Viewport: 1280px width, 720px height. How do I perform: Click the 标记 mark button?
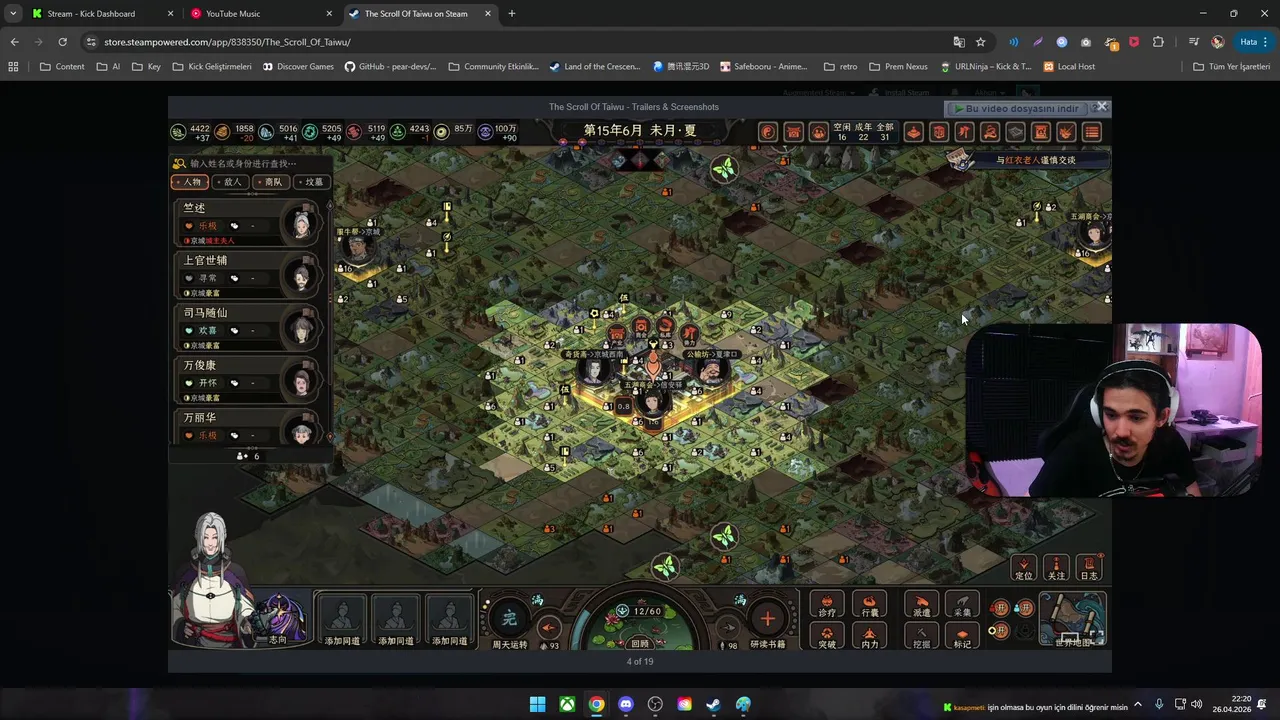(963, 637)
